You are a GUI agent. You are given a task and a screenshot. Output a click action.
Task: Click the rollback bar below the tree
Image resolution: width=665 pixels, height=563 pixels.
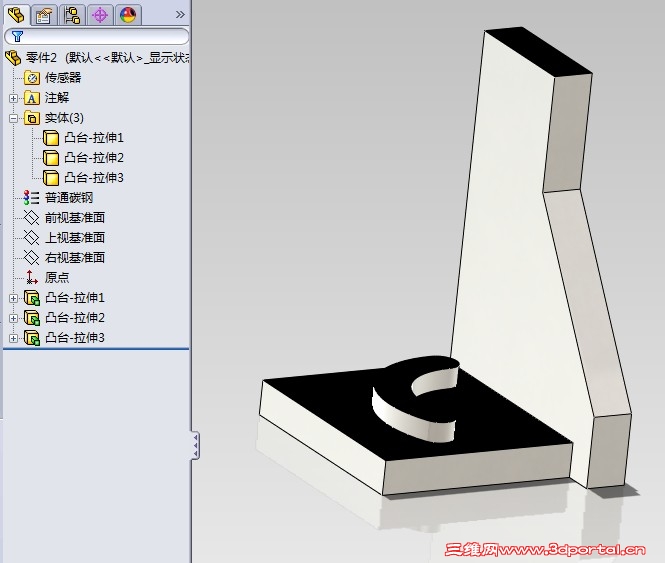pos(96,349)
